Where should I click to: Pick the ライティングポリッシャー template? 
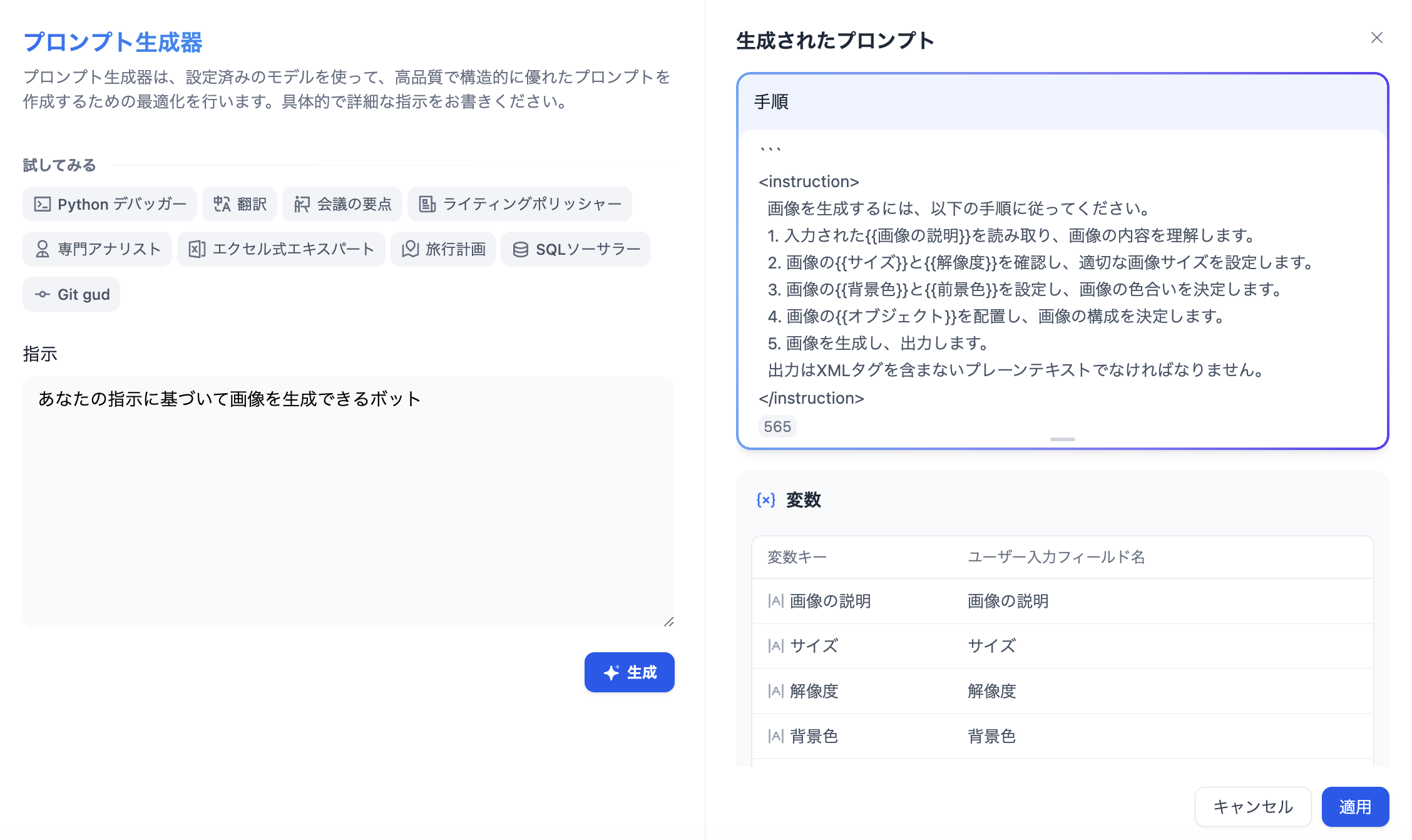519,204
